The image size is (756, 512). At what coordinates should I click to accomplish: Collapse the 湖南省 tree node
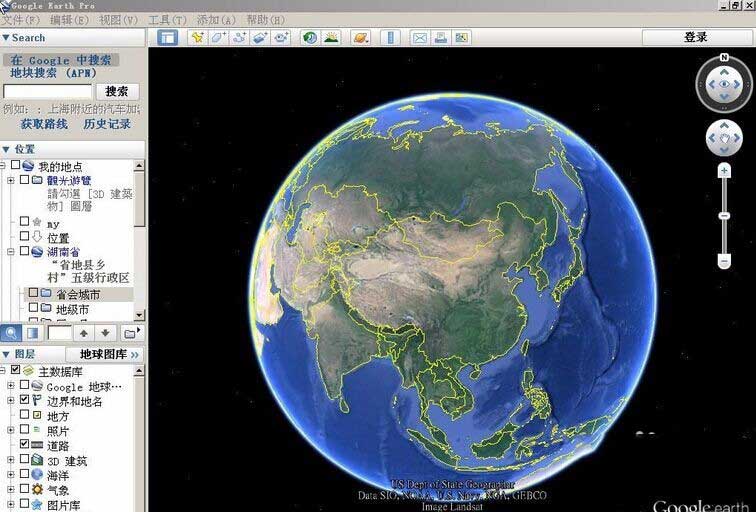click(x=10, y=252)
